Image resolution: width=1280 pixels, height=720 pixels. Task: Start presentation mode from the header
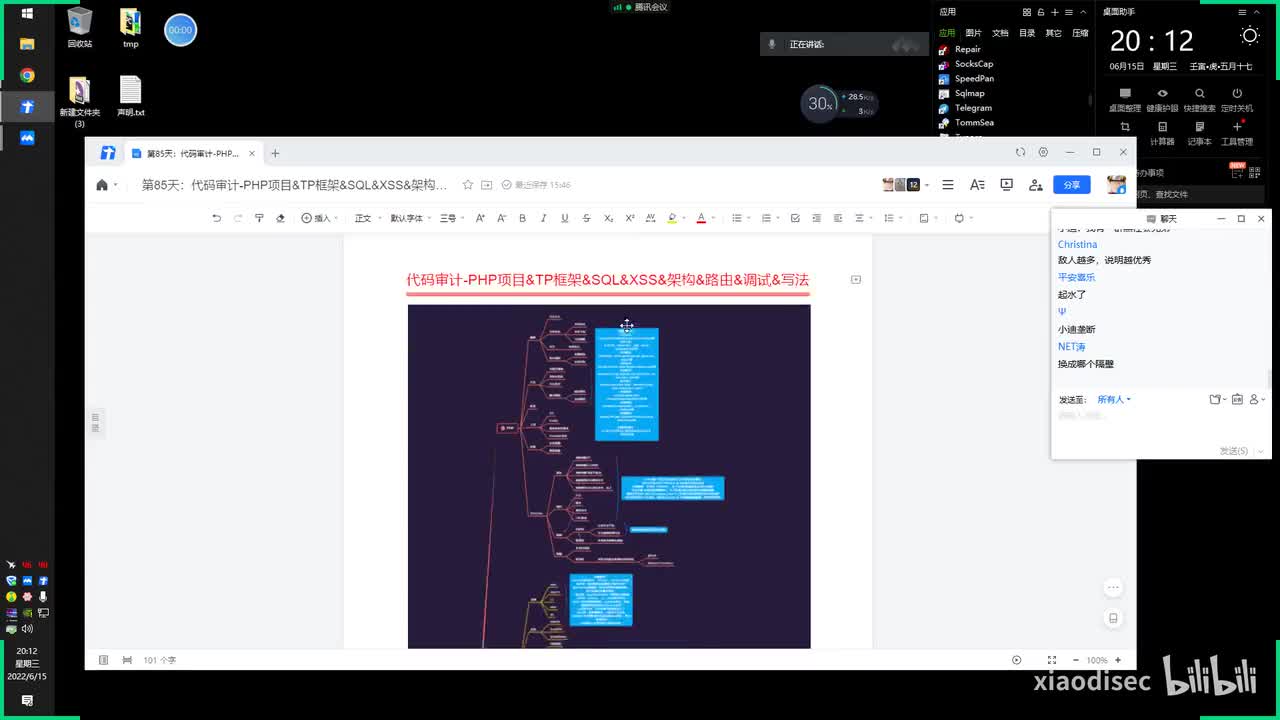pyautogui.click(x=1007, y=185)
